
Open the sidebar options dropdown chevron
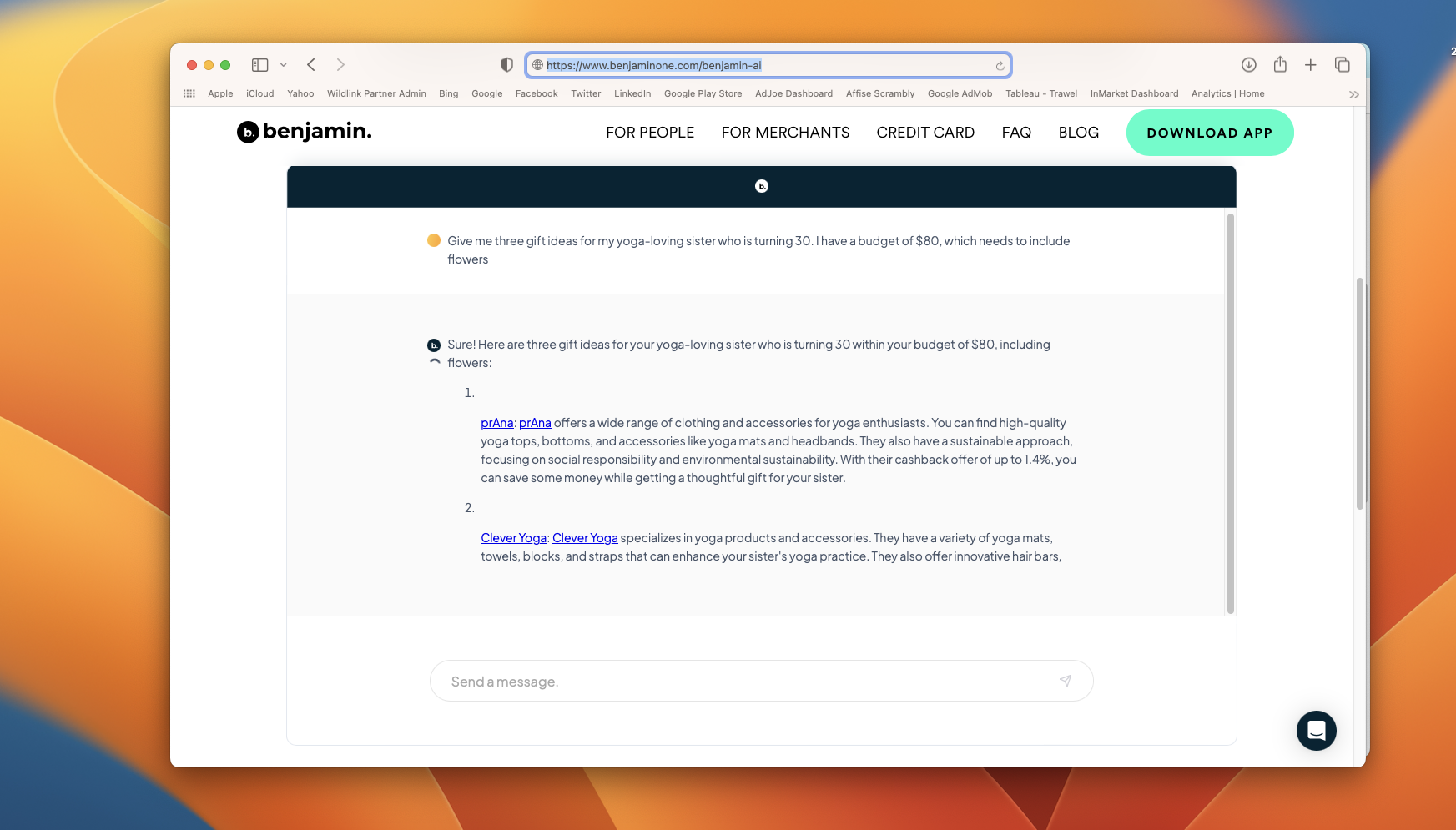point(284,65)
